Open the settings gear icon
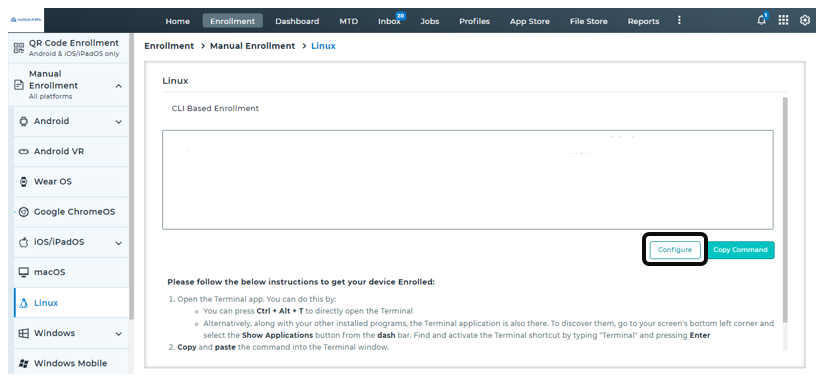Viewport: 820px width, 376px height. 805,20
